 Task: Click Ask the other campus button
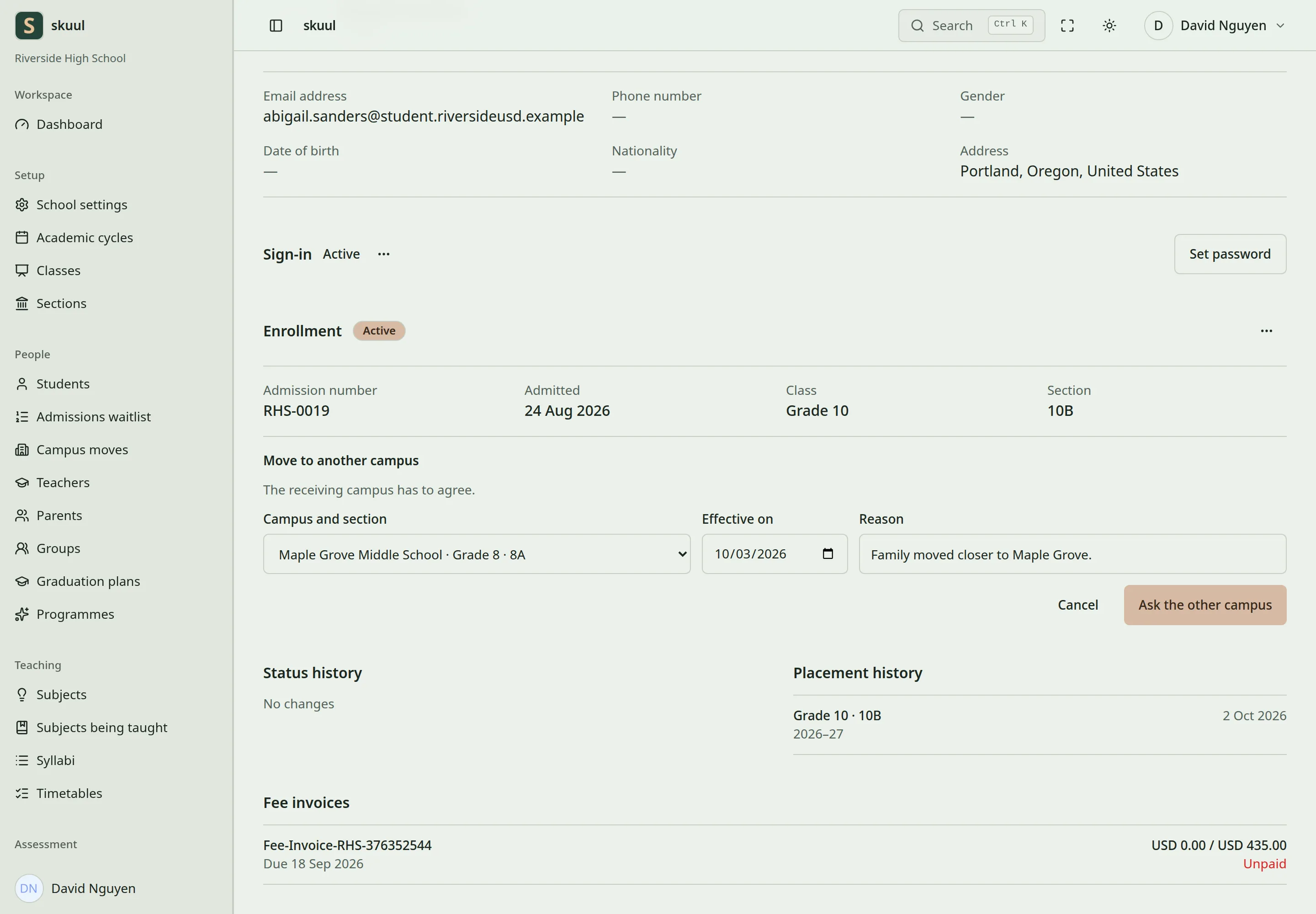point(1205,606)
